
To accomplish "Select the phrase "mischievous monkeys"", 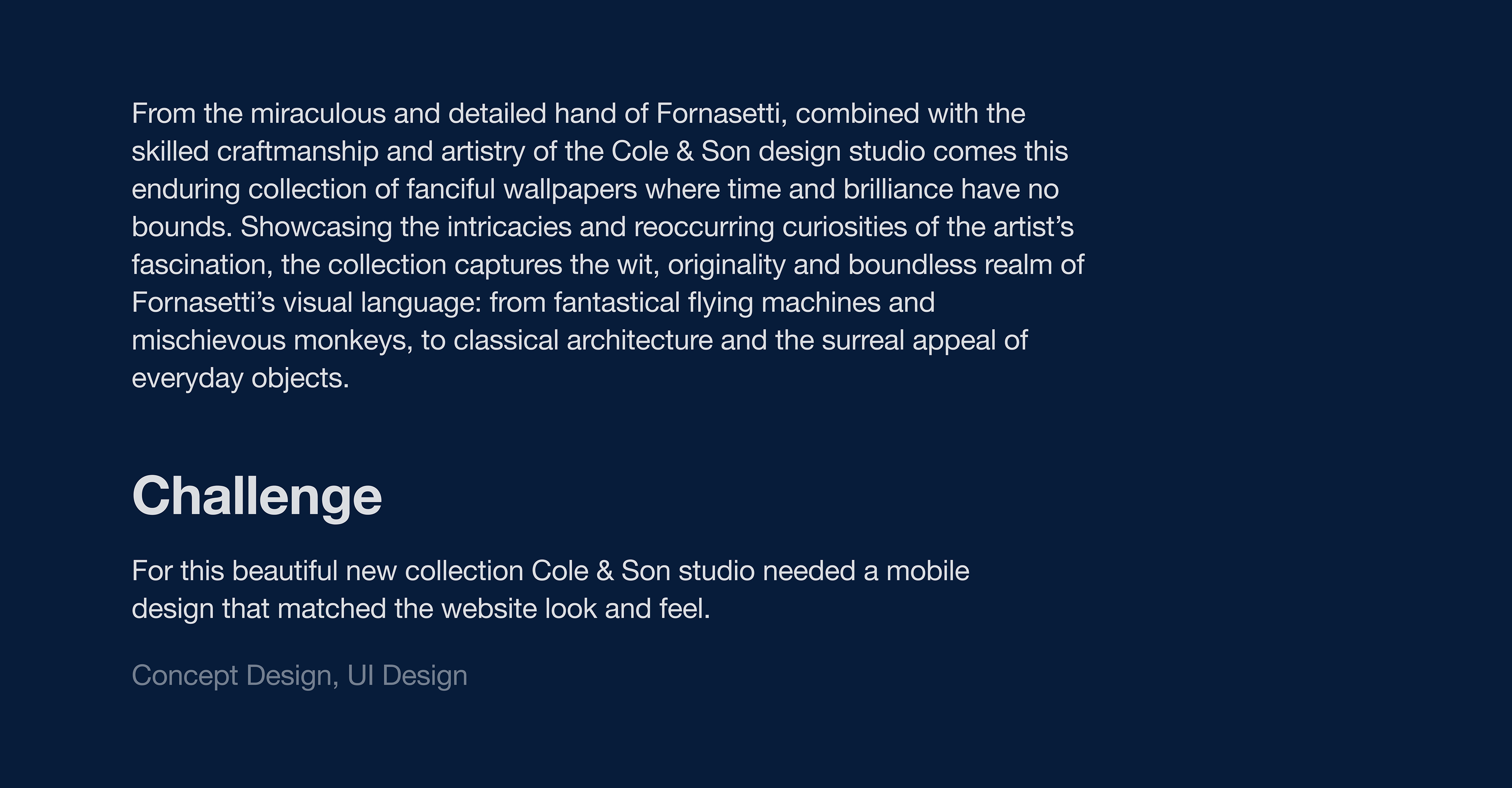I will pyautogui.click(x=272, y=341).
